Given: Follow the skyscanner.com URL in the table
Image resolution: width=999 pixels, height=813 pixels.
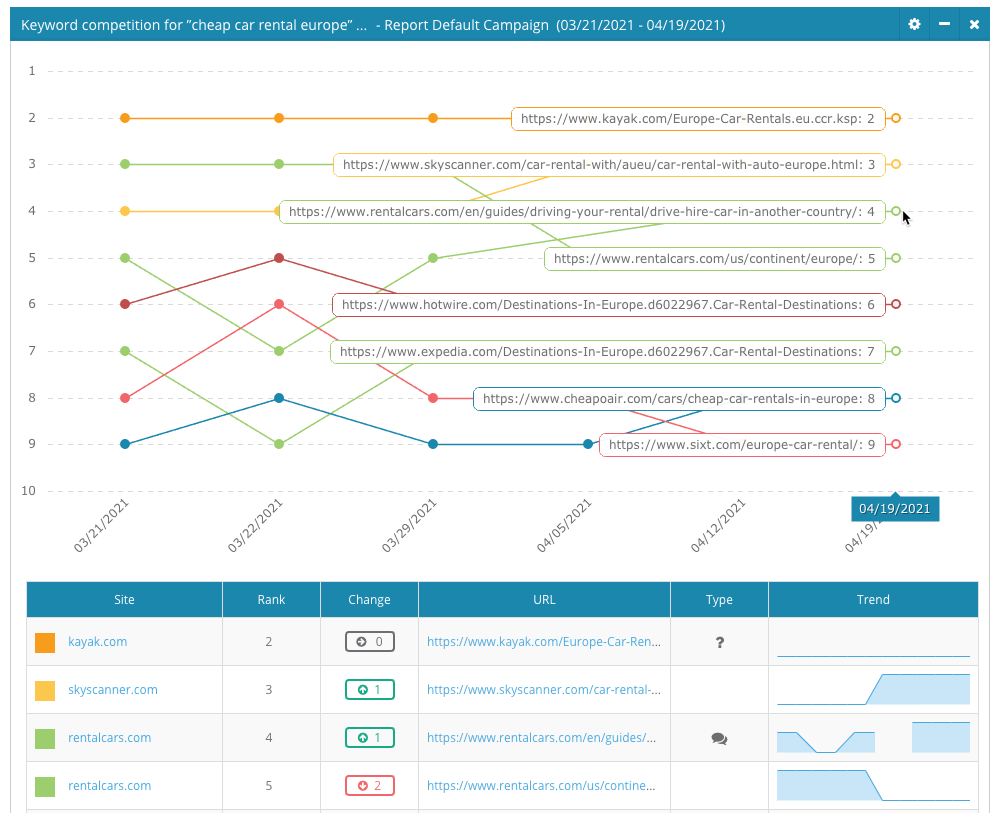Looking at the screenshot, I should click(x=544, y=689).
